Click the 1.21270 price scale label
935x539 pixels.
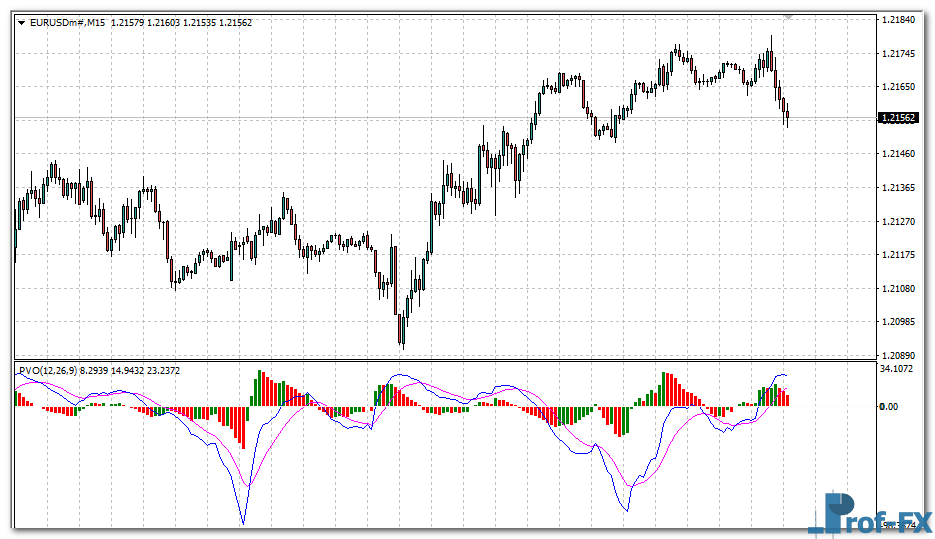[900, 222]
